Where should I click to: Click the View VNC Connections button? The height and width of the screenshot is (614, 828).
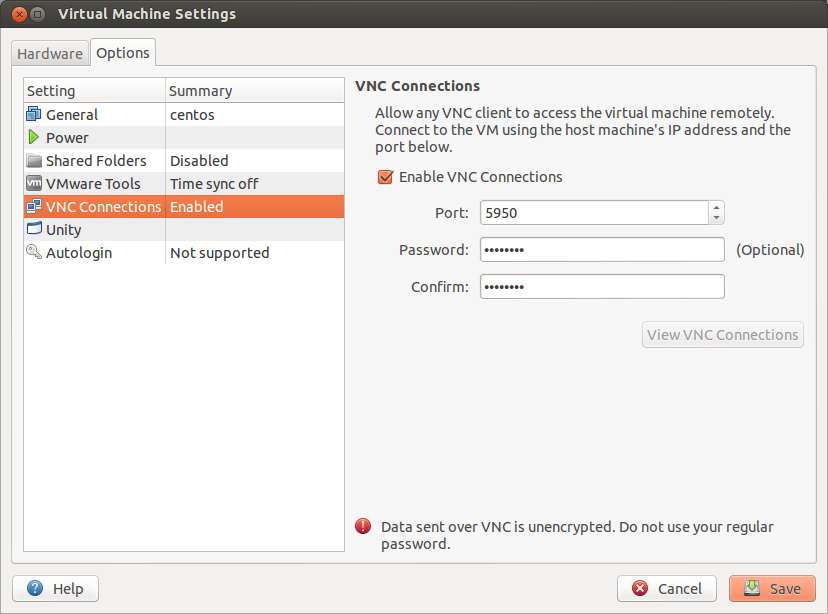(x=722, y=335)
